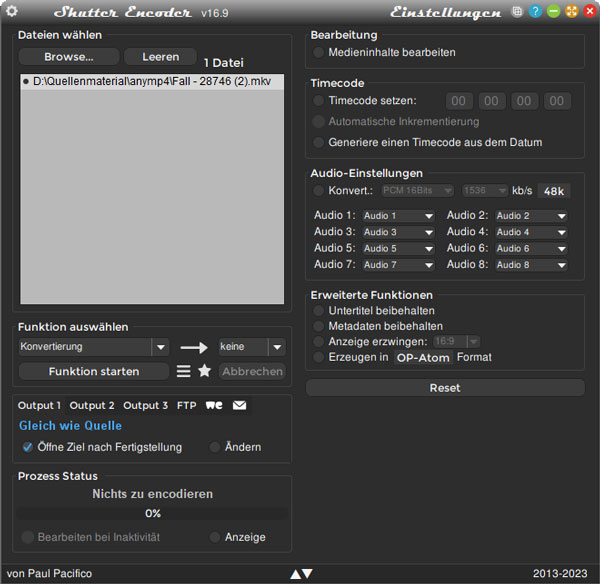
Task: Click the 48k sample rate value
Action: (554, 191)
